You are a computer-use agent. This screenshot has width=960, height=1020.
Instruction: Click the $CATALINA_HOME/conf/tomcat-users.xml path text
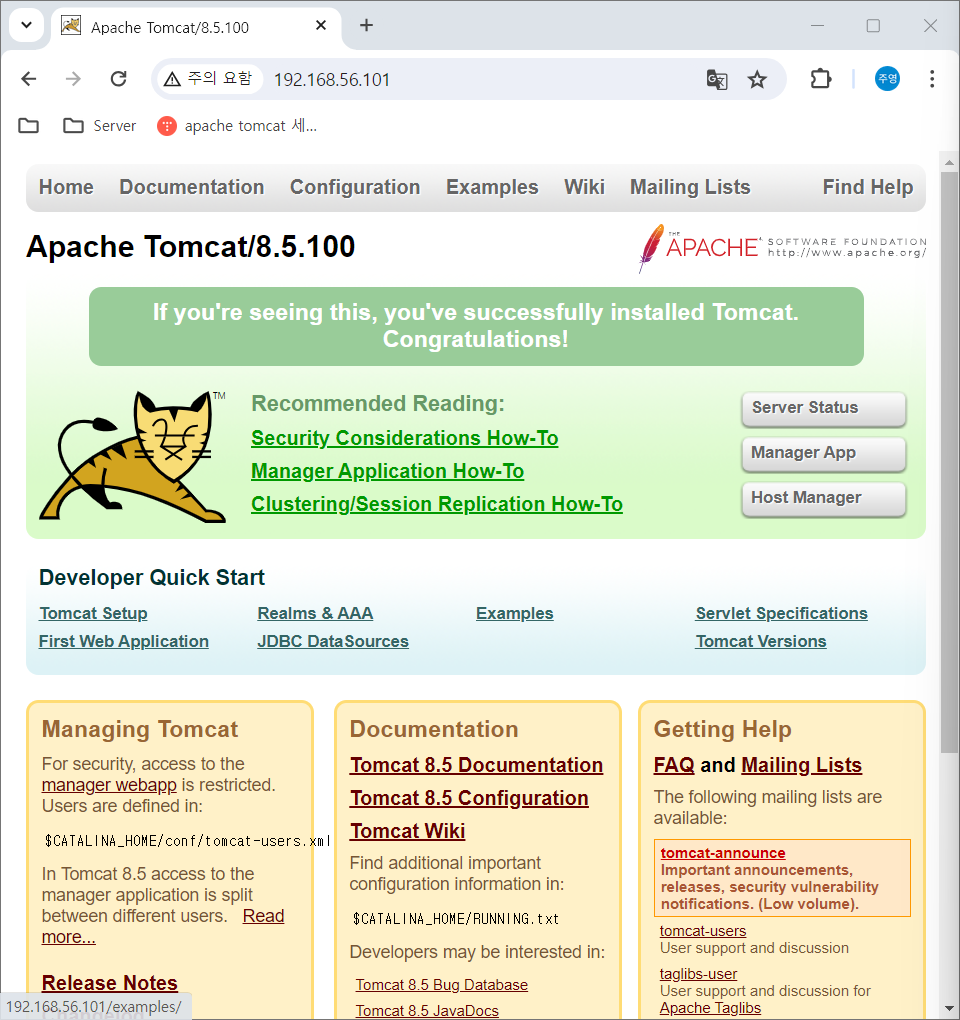(187, 841)
